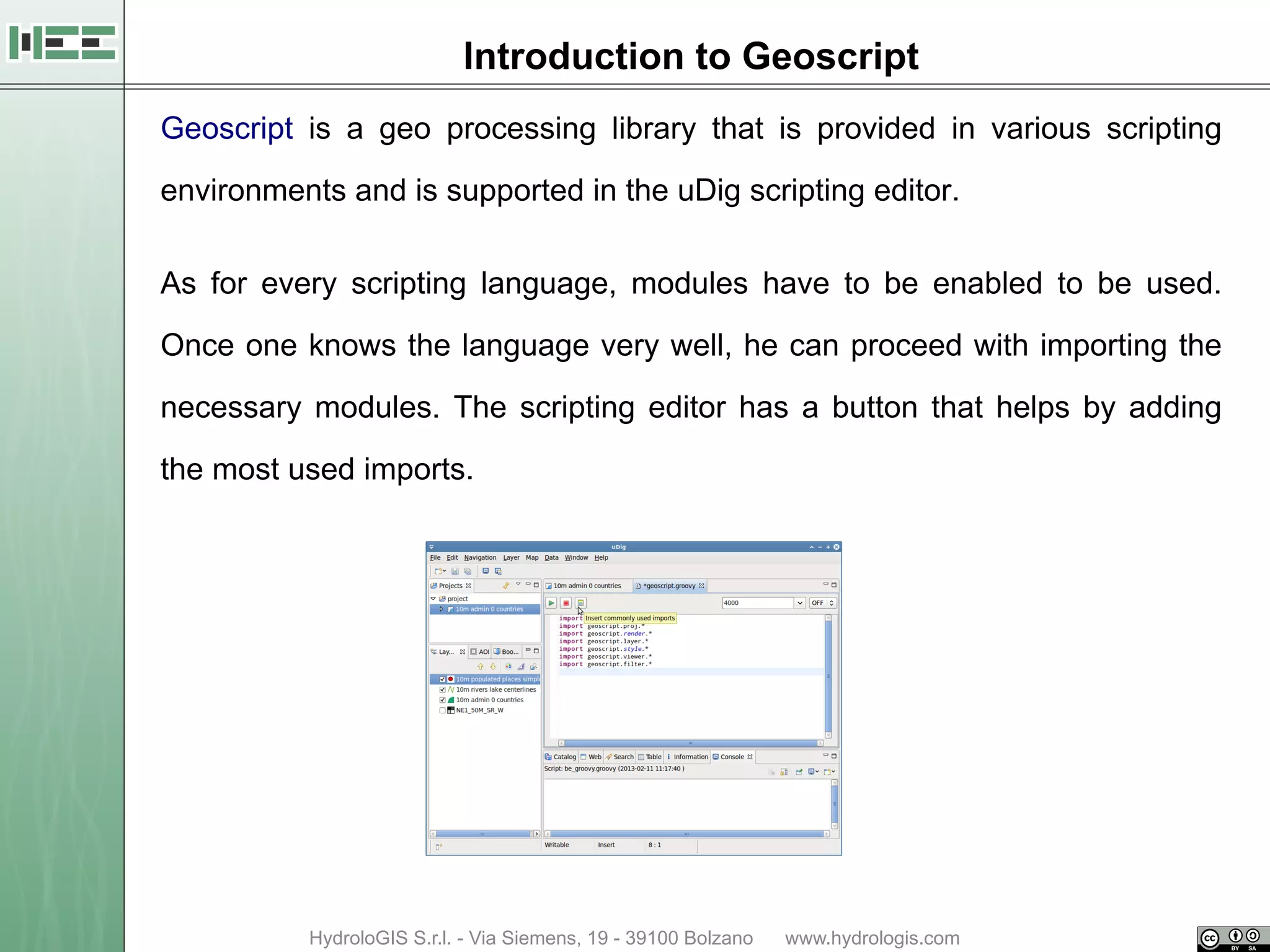This screenshot has width=1270, height=952.
Task: Click the scroll lock icon in Console toolbar
Action: click(x=784, y=772)
